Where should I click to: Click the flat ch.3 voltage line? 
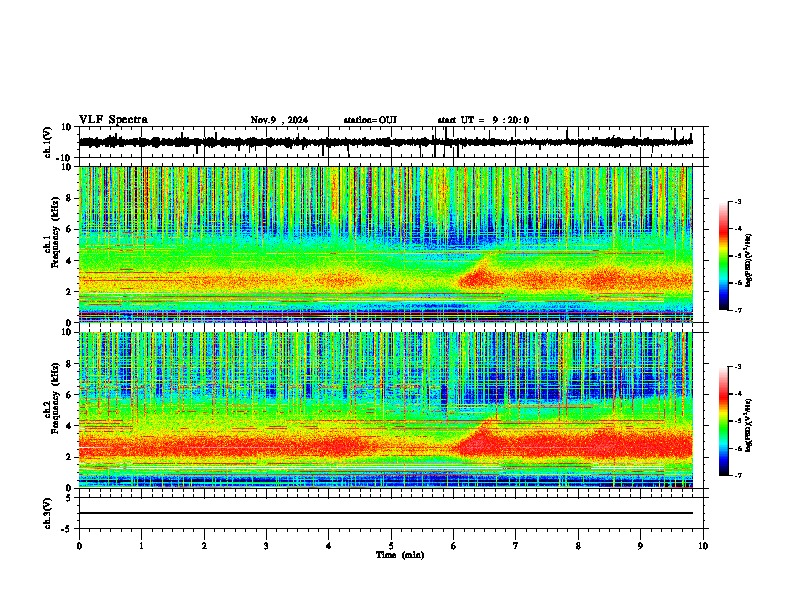point(385,513)
